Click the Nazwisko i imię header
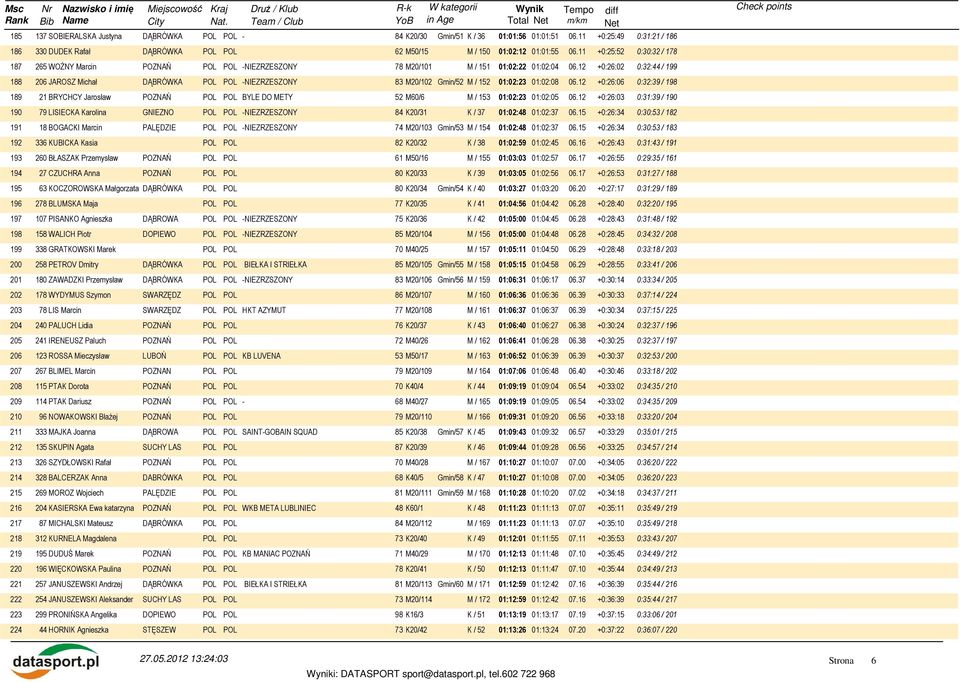The width and height of the screenshot is (960, 682). pos(97,9)
